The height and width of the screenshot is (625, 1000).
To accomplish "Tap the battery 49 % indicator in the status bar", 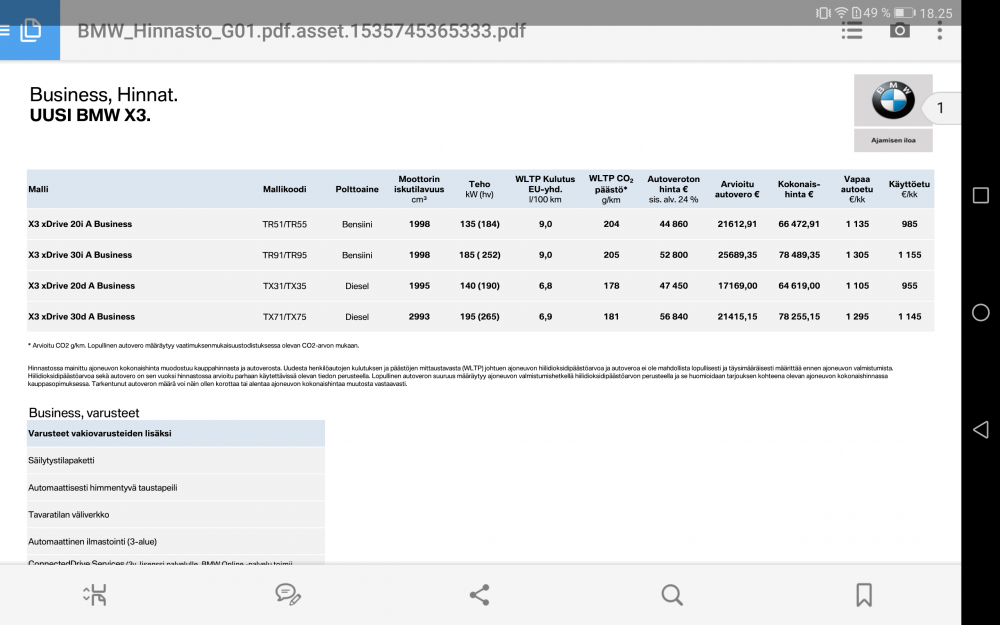I will [x=889, y=13].
